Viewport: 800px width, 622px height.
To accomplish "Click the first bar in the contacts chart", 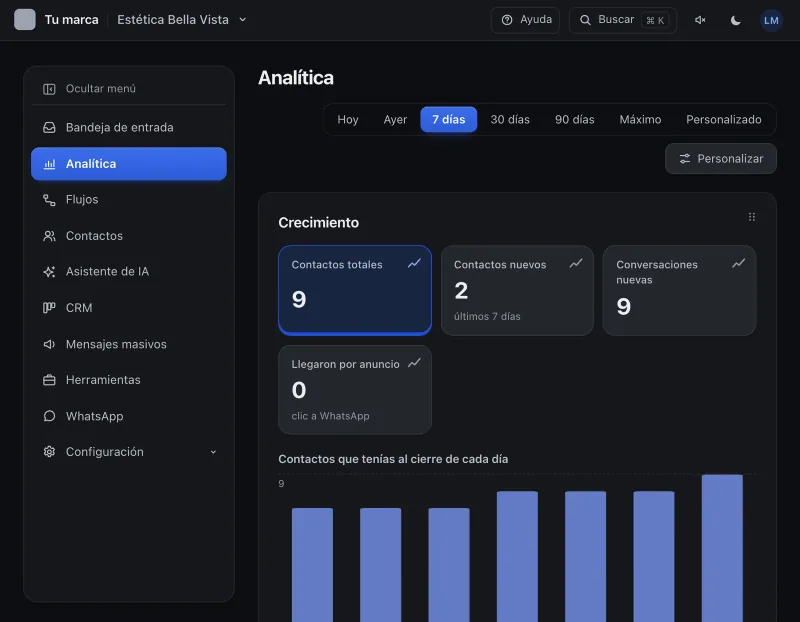I will pyautogui.click(x=312, y=565).
